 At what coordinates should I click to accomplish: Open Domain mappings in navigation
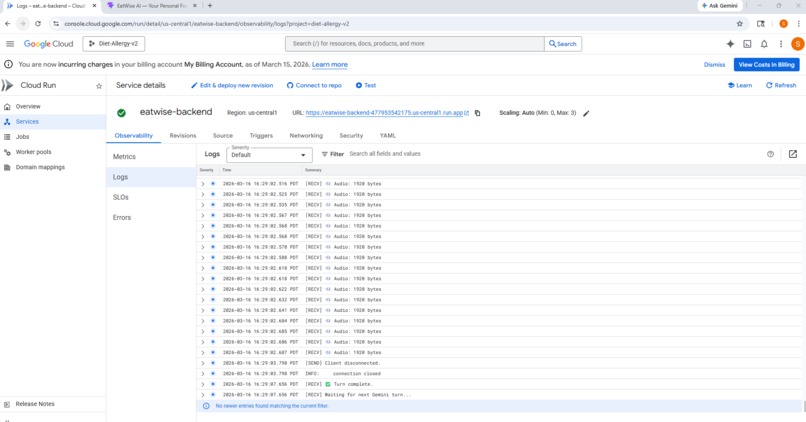(x=40, y=167)
